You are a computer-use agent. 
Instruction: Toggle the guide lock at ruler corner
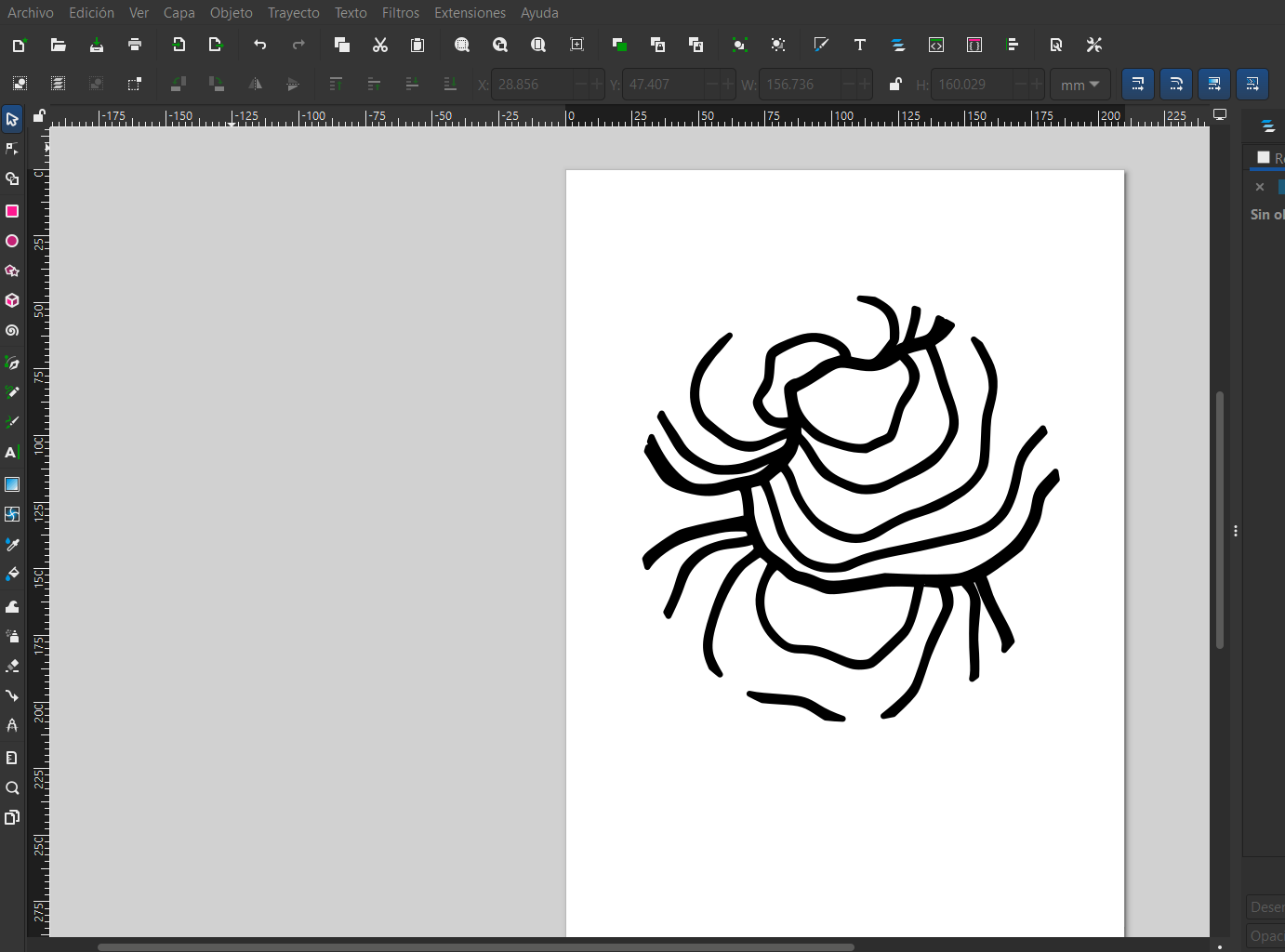point(39,116)
